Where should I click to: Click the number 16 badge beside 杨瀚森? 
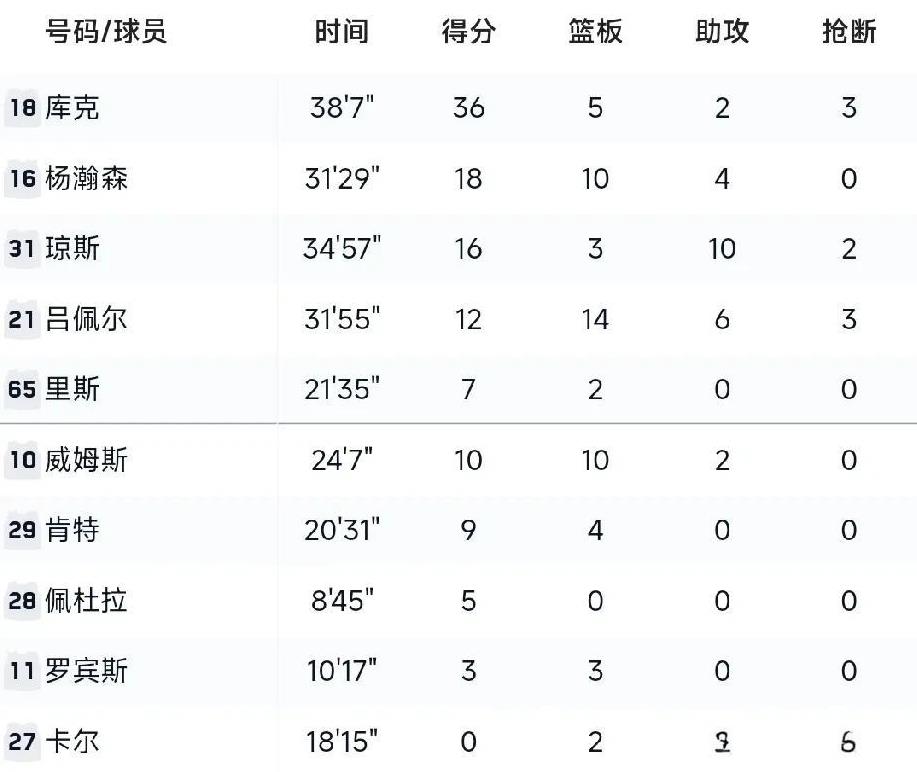tap(22, 179)
